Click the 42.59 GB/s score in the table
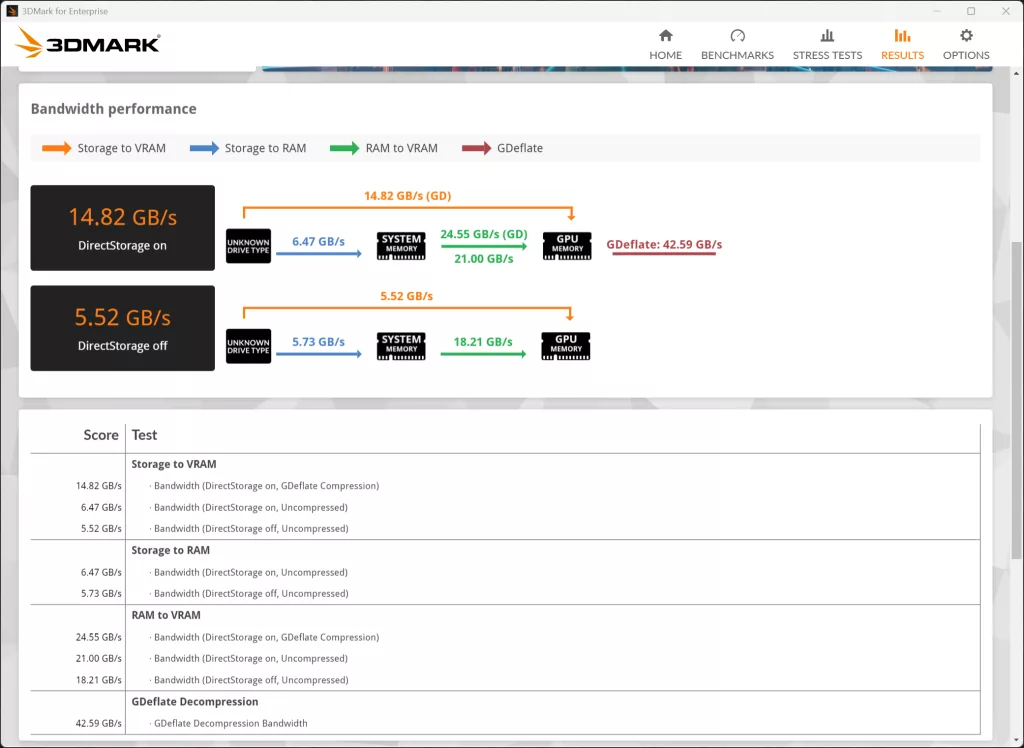The image size is (1024, 748). [99, 723]
